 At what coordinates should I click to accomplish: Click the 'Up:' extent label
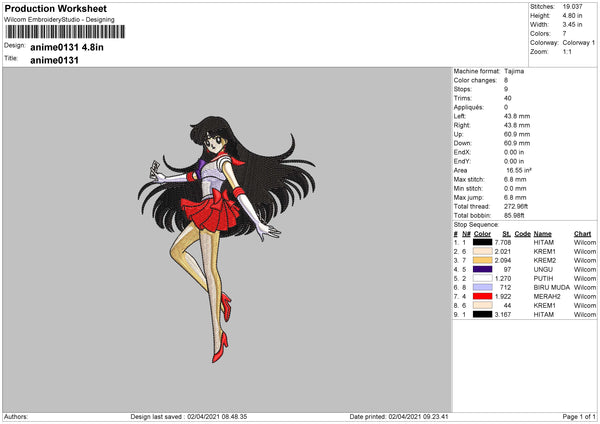pos(458,134)
